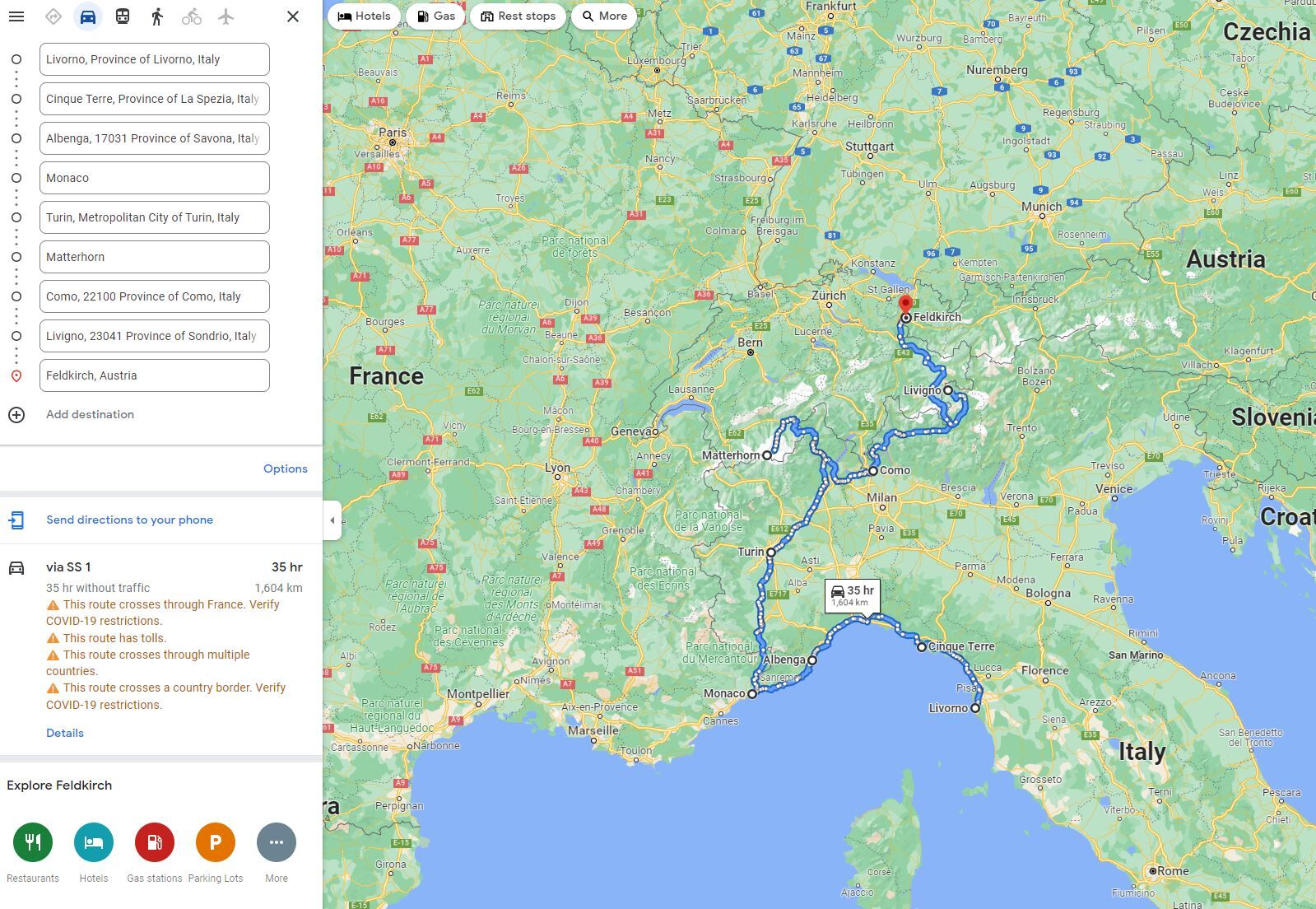
Task: Click the Lyon city label on map
Action: [x=557, y=468]
